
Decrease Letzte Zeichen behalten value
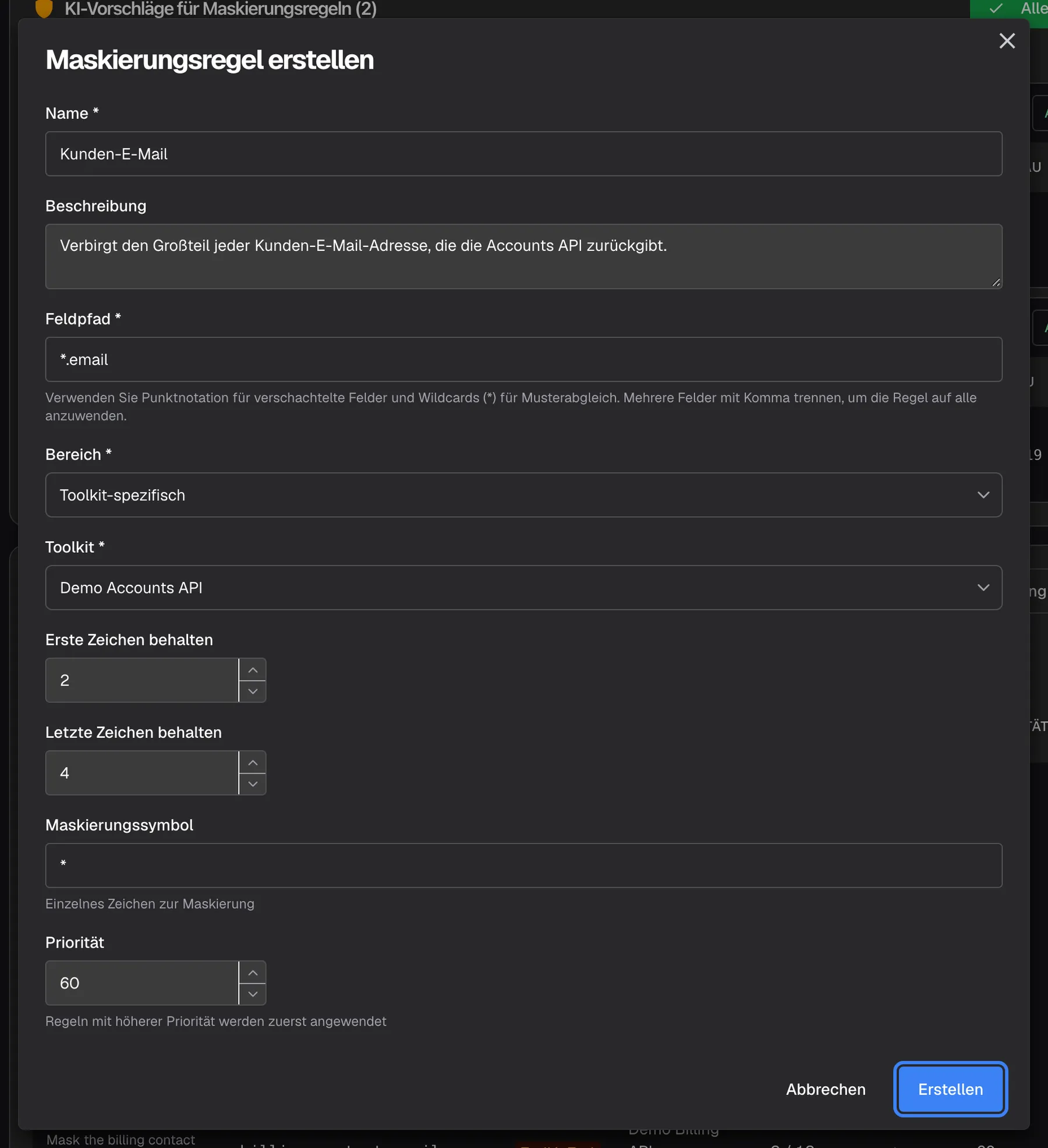(x=253, y=784)
